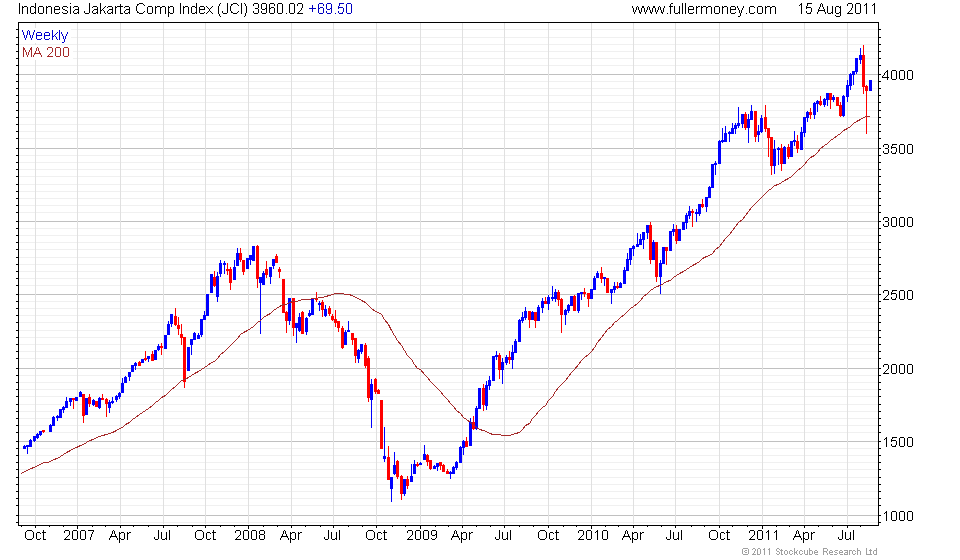Click the 3500 price axis label

[x=898, y=149]
